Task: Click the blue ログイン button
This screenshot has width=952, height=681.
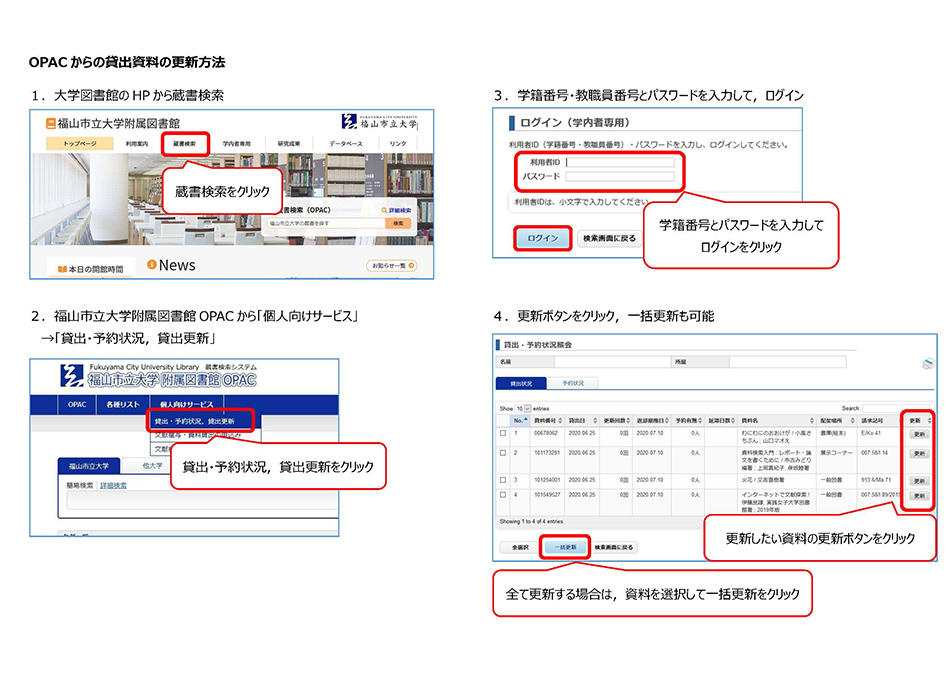Action: [x=542, y=238]
